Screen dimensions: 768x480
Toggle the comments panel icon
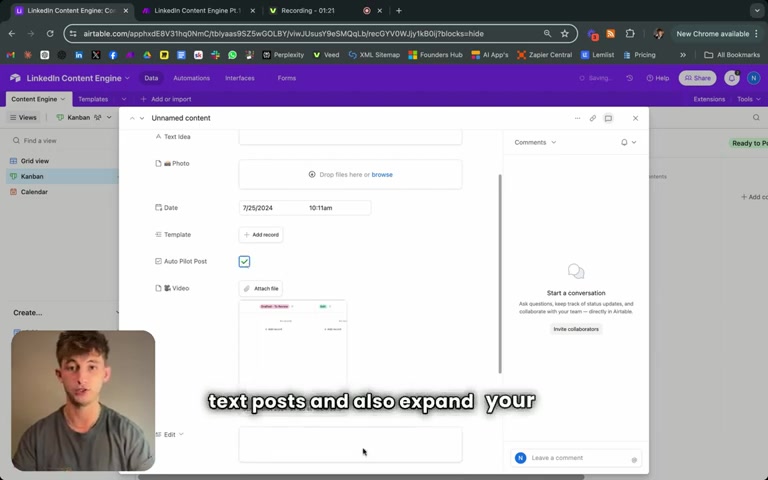click(x=608, y=119)
